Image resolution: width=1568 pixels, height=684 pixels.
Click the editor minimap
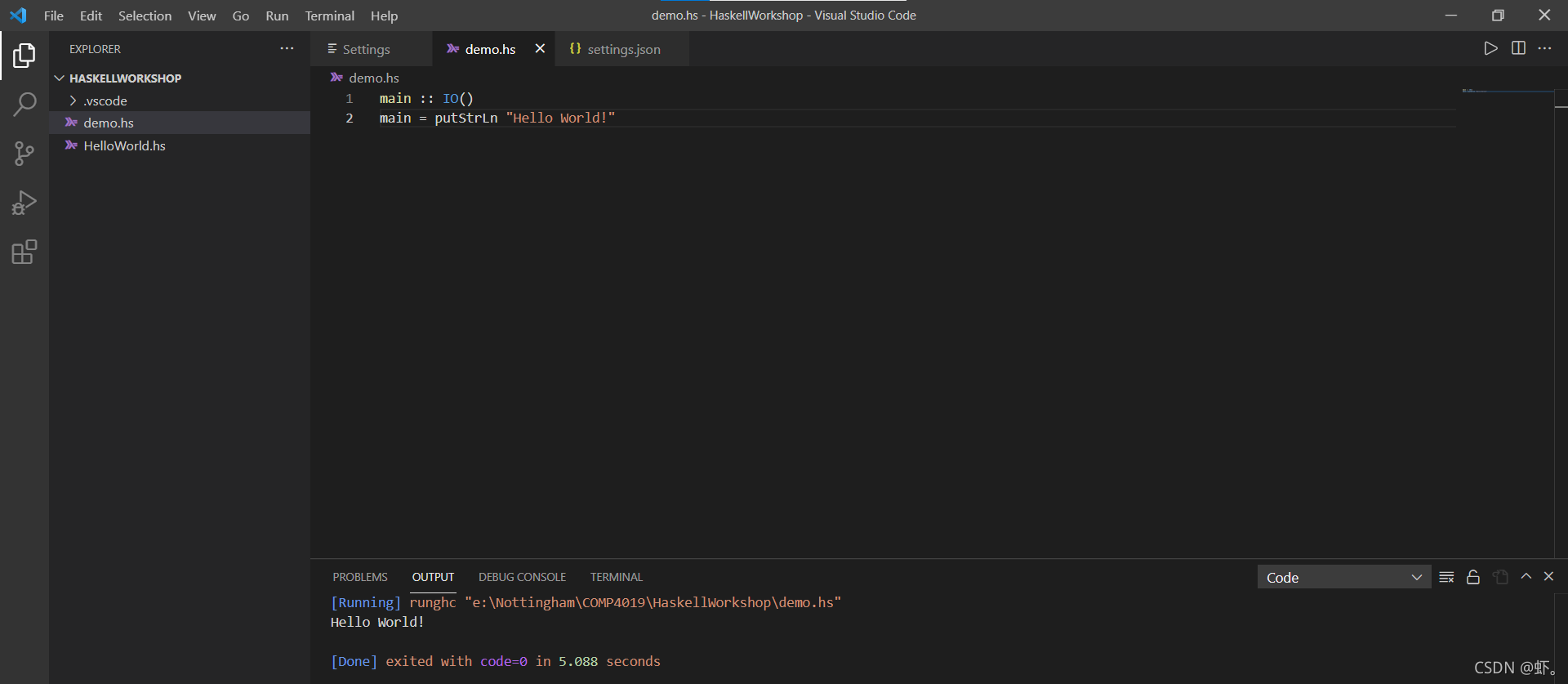(x=1507, y=323)
